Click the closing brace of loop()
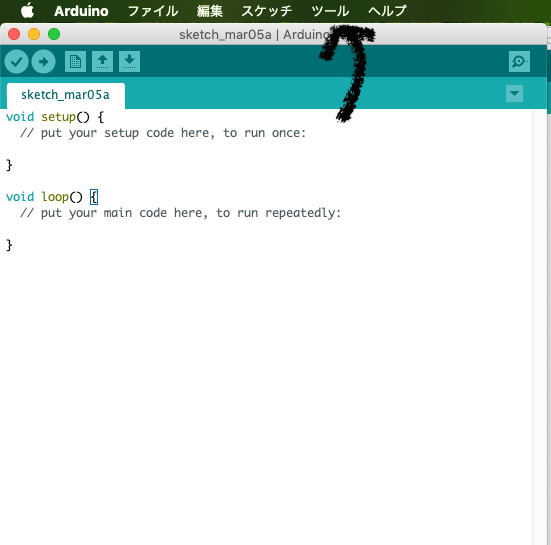 coord(9,245)
